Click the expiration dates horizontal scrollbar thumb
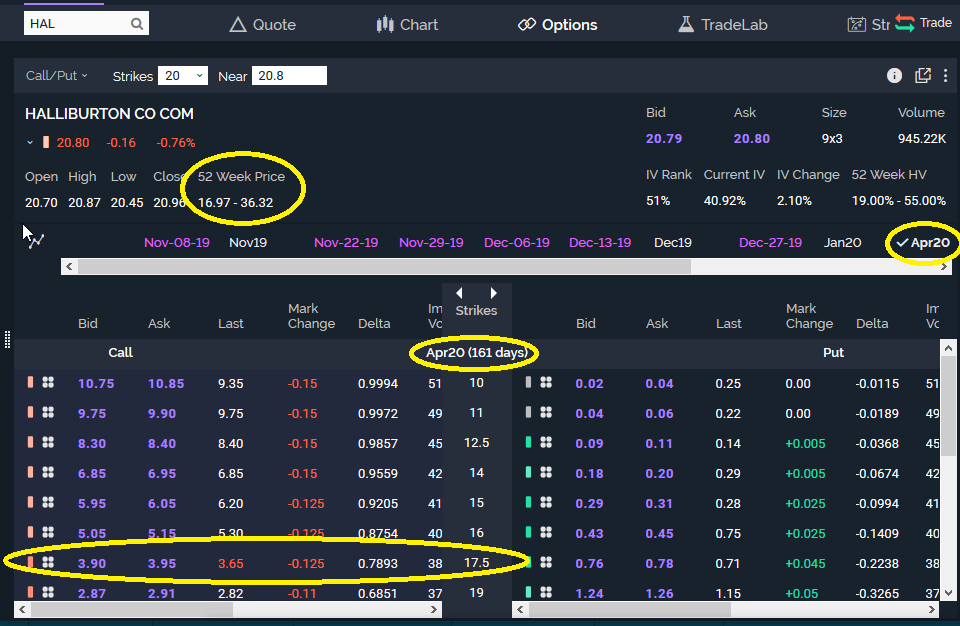 (384, 266)
